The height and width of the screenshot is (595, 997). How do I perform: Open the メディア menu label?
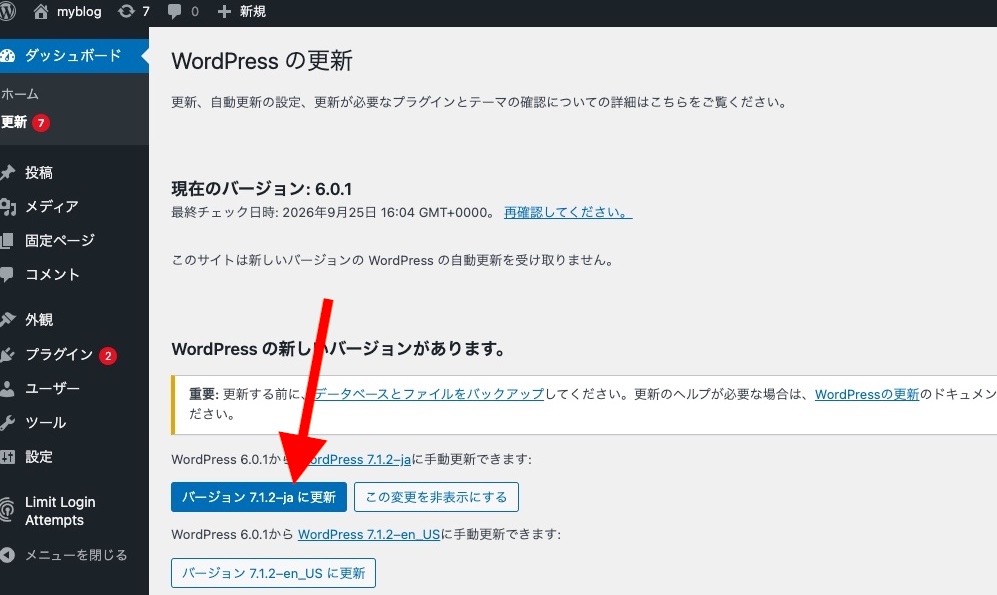pyautogui.click(x=52, y=207)
